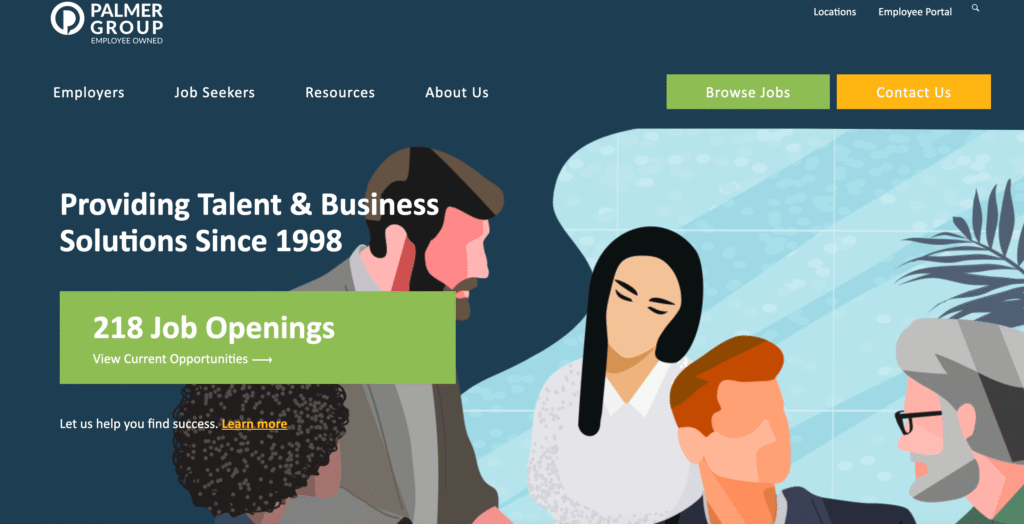Go to the Employee Portal
1024x524 pixels.
(915, 12)
